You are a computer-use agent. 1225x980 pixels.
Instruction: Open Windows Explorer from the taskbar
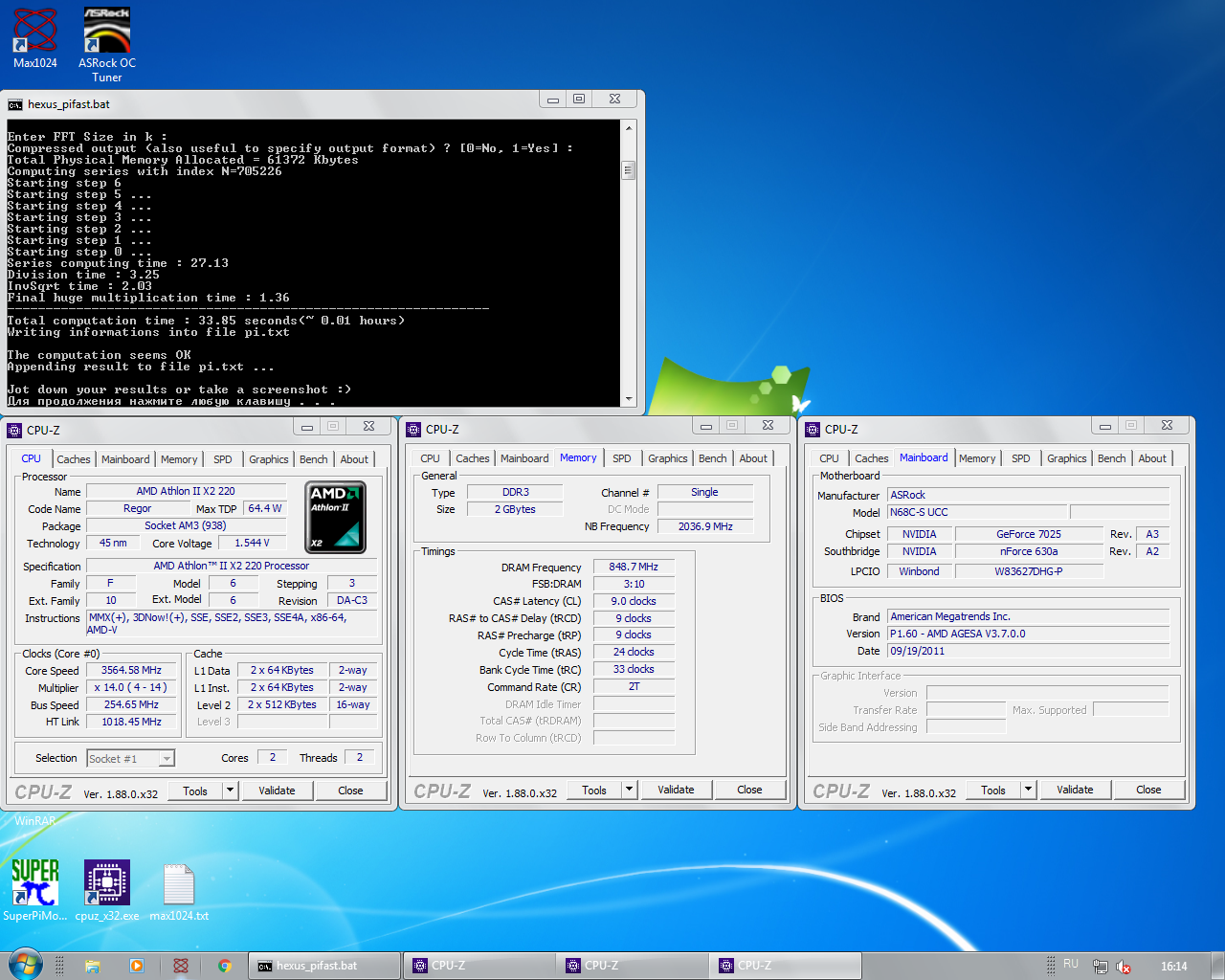coord(93,966)
